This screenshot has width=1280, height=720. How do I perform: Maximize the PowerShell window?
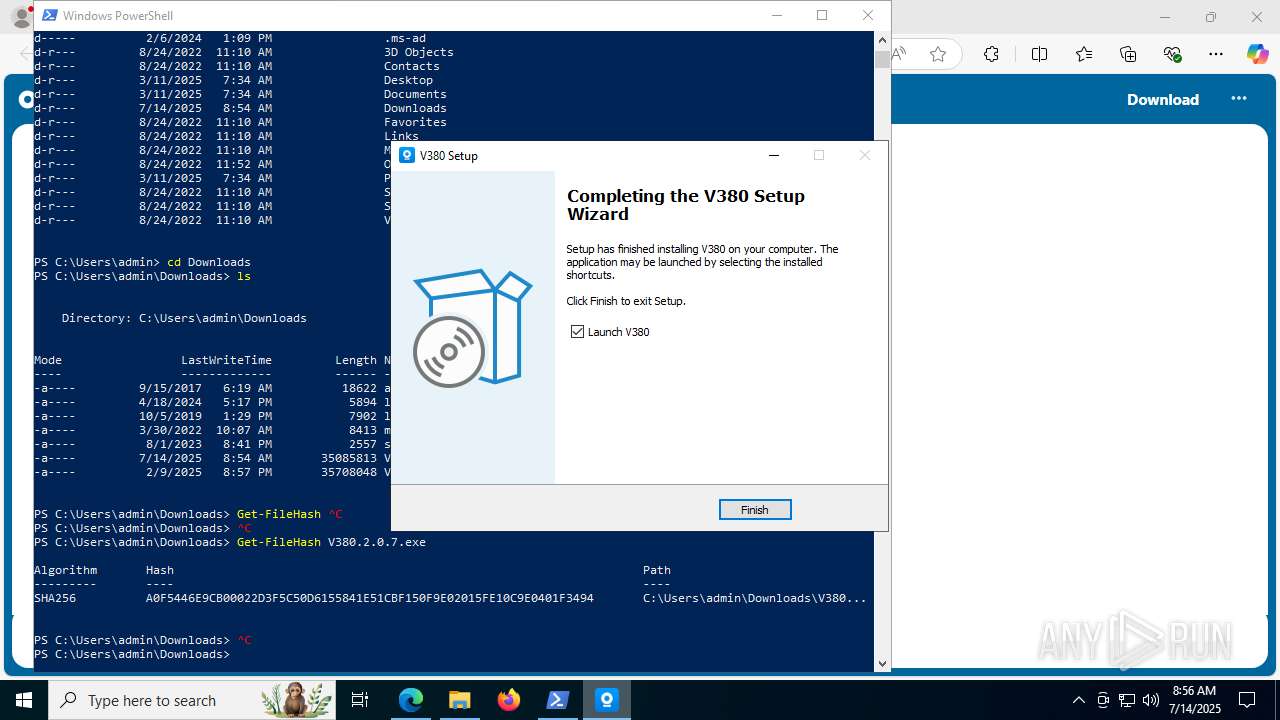822,15
